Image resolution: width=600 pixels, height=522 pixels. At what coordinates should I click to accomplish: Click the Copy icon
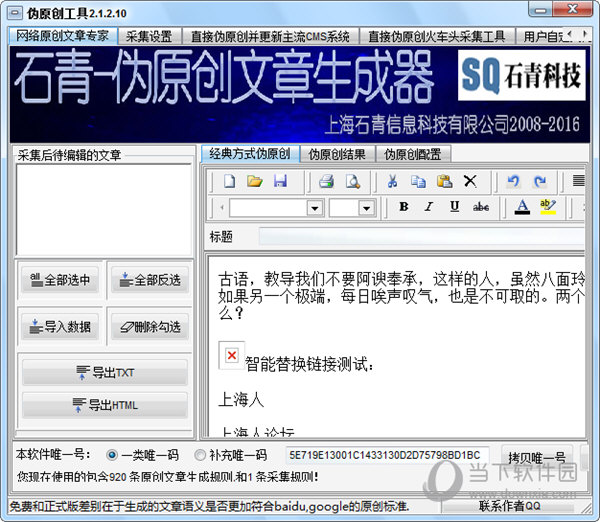[418, 181]
